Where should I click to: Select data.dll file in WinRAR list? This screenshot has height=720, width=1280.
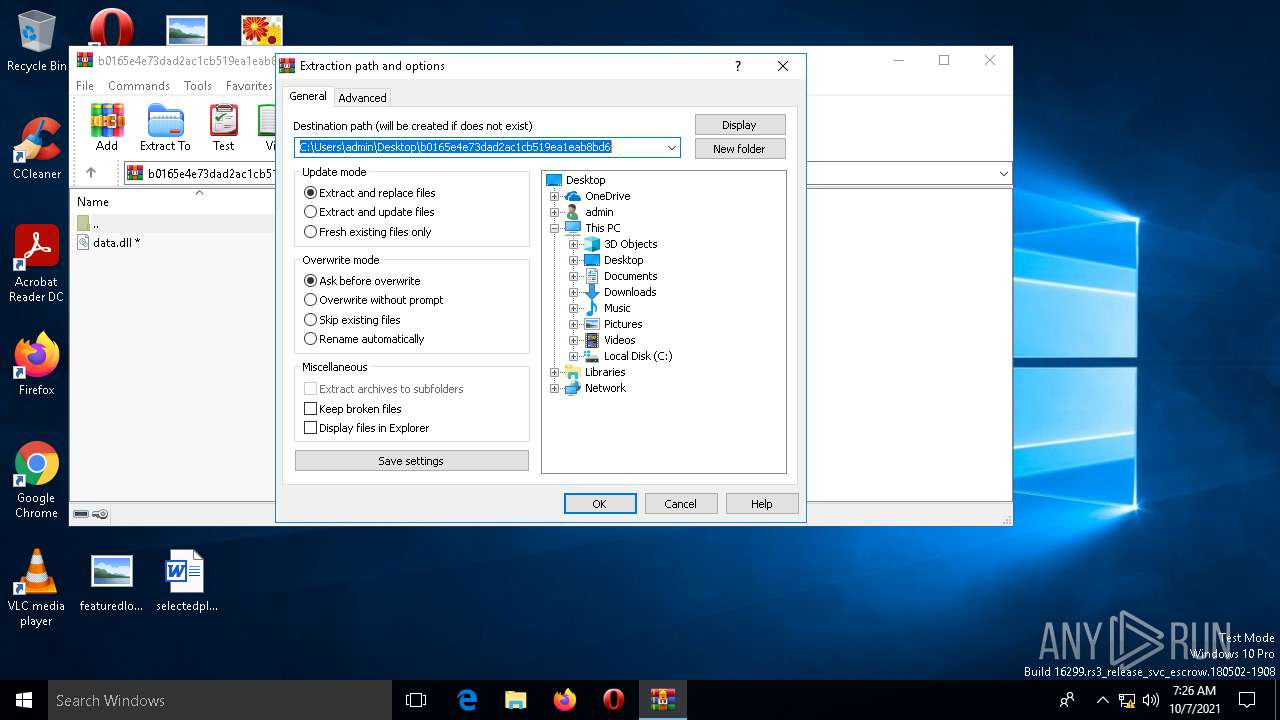point(116,242)
